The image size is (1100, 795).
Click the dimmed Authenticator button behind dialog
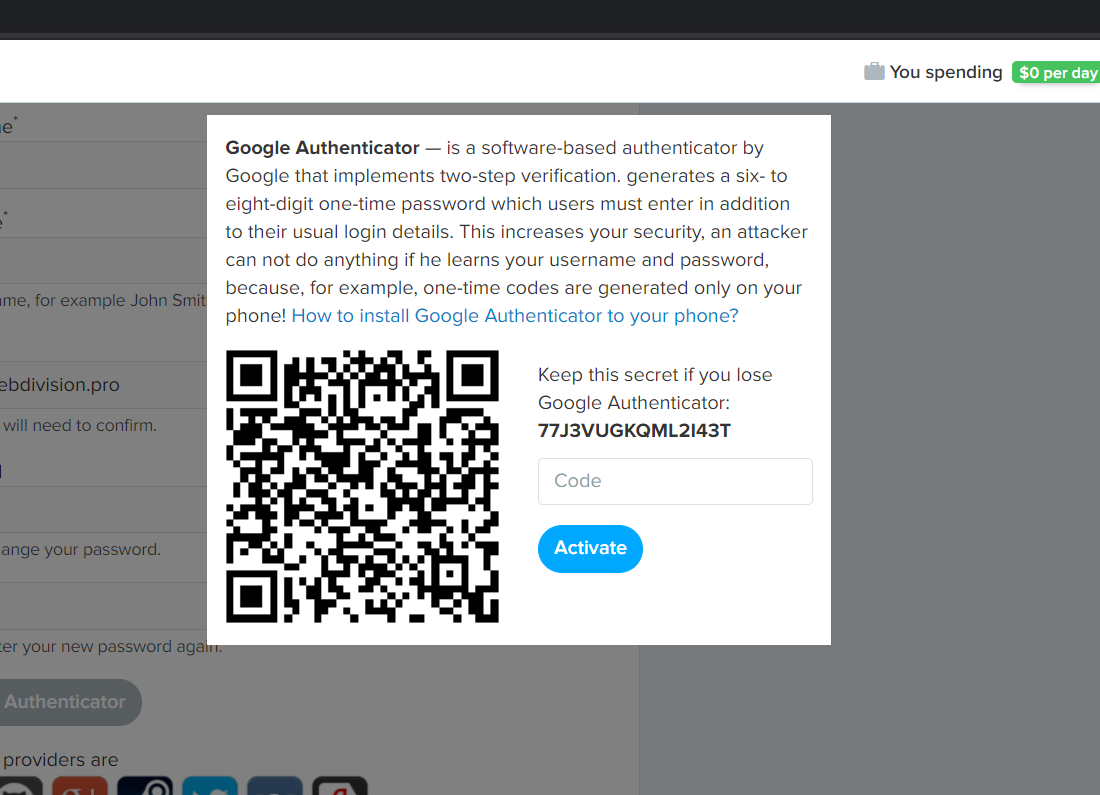[66, 702]
